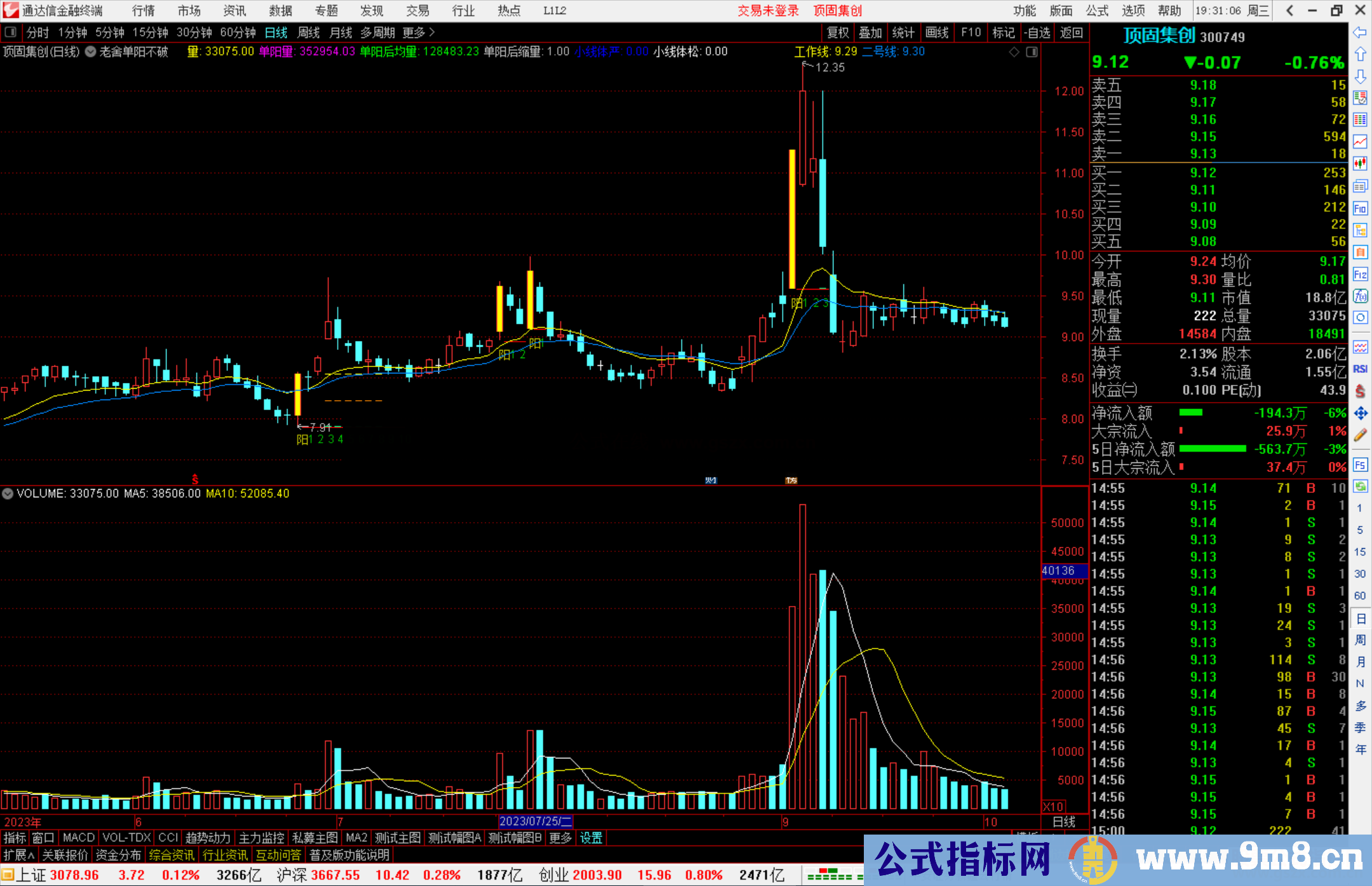Click the four-way move arrows icon

(1360, 413)
